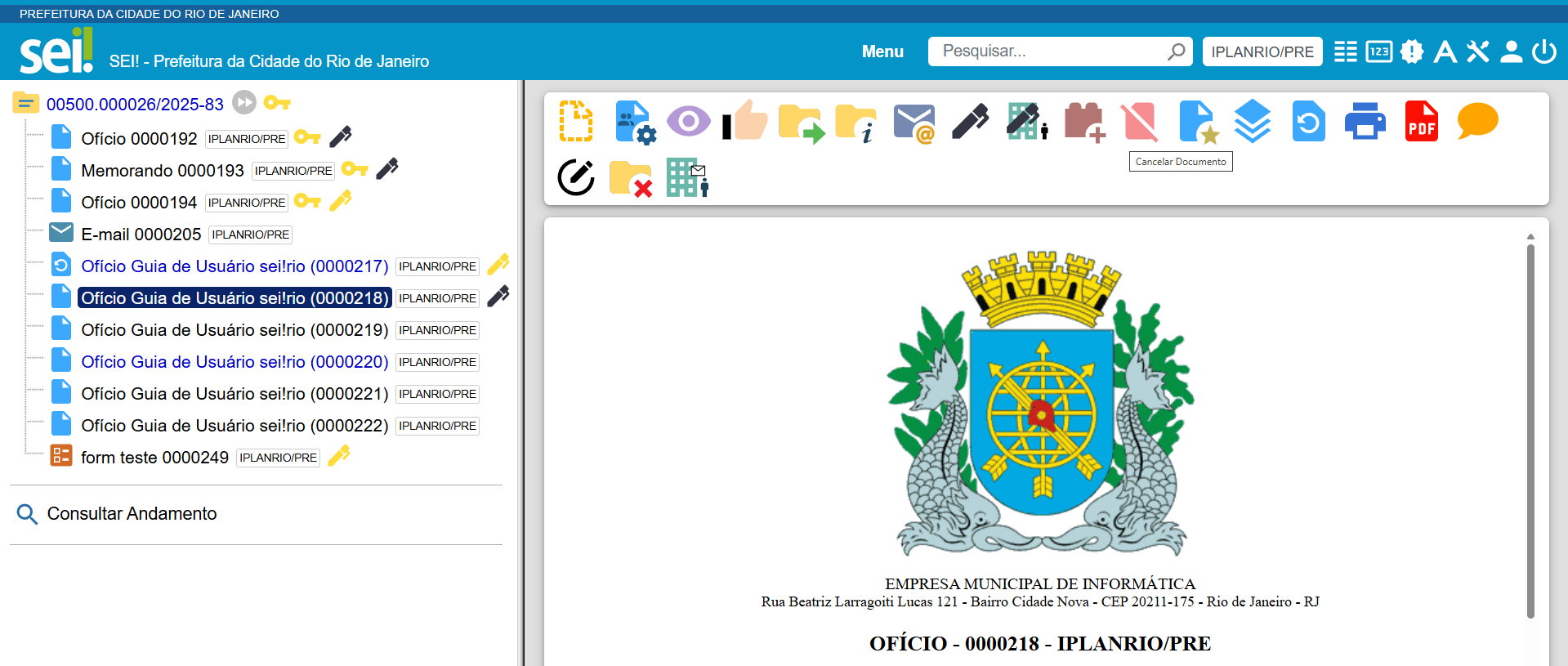Select Memorando 0000193 in the tree
The image size is (1568, 666).
tap(162, 171)
